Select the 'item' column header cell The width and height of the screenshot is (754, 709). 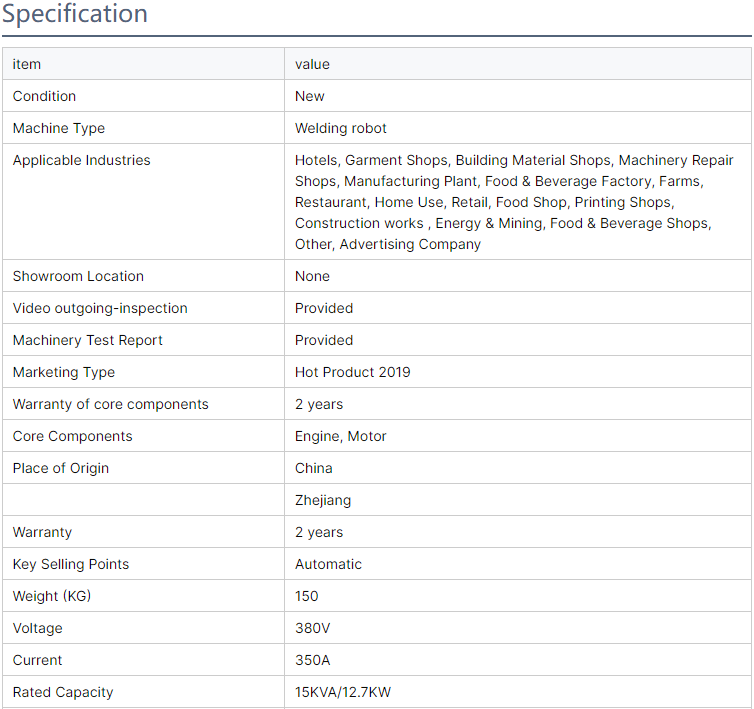tap(143, 64)
